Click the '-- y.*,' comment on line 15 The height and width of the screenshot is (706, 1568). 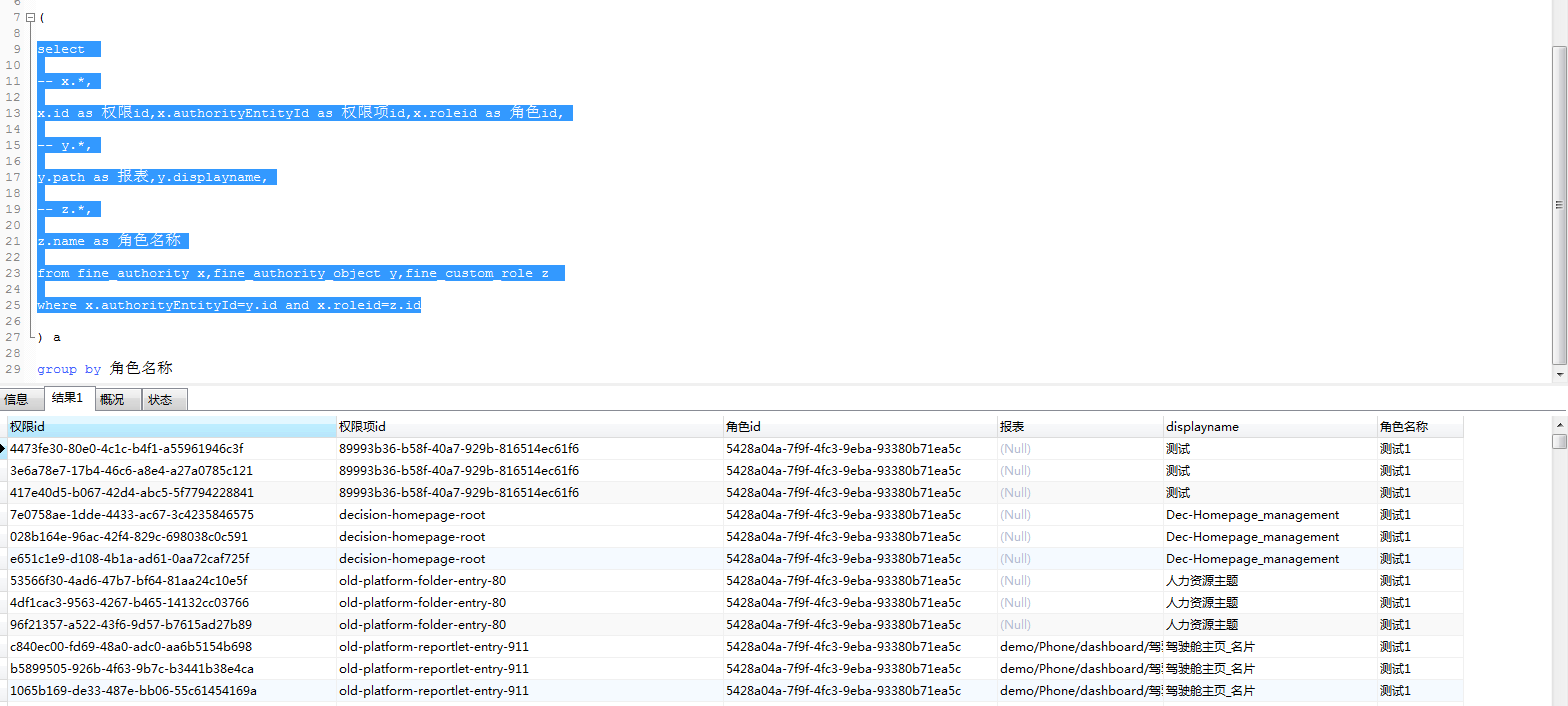(x=65, y=145)
